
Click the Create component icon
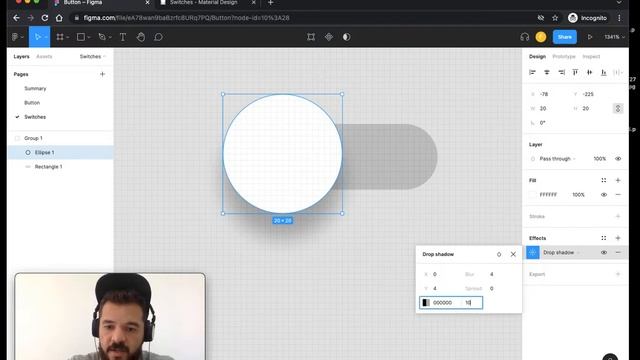coord(329,37)
